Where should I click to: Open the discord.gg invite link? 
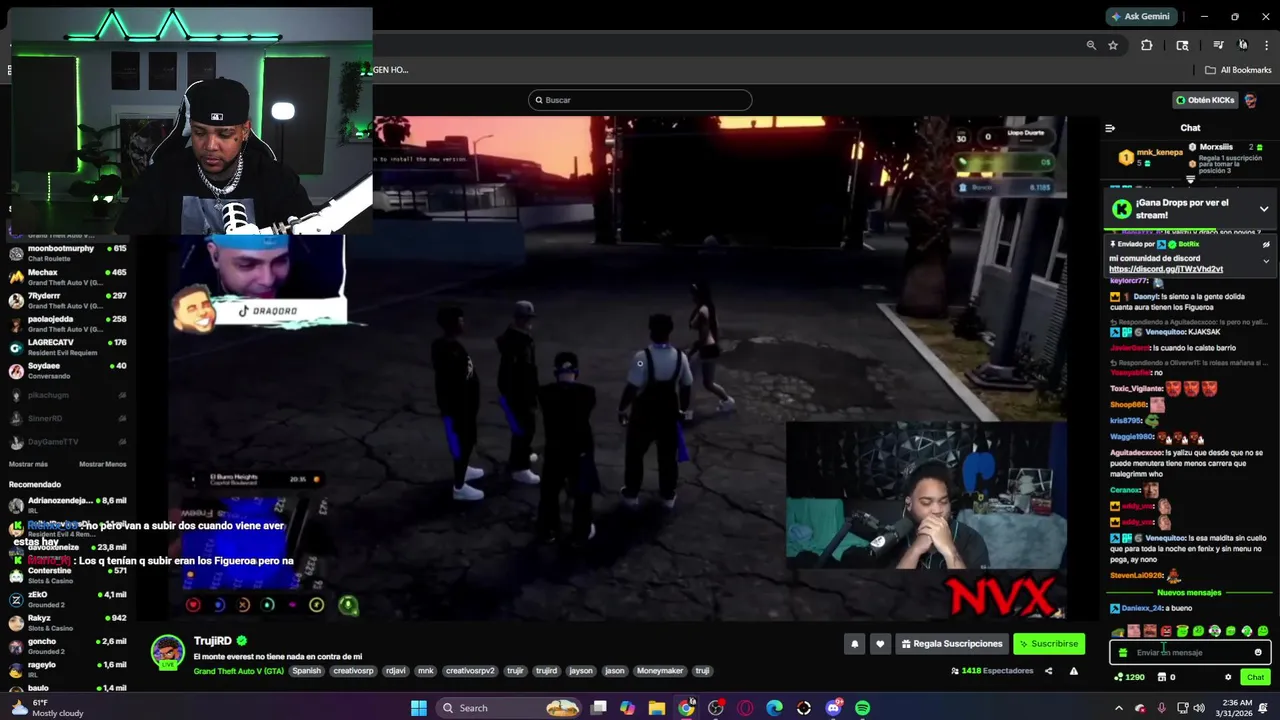(1166, 269)
